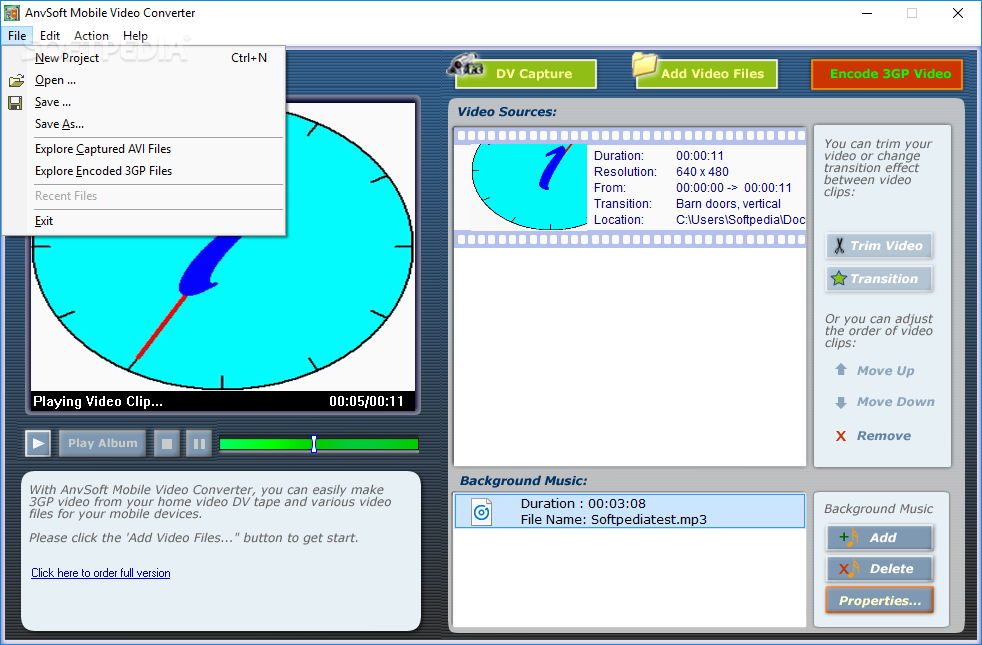Select the Softpediatest.mp3 music entry
The image size is (982, 645).
pos(629,511)
